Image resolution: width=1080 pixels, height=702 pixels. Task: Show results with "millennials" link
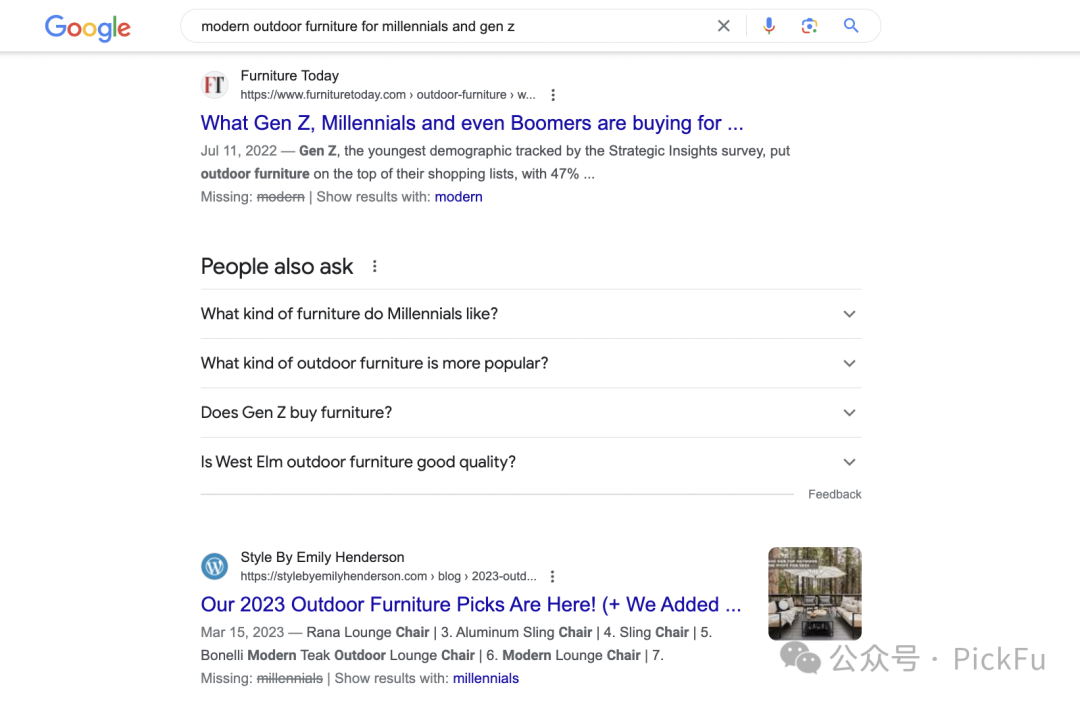[x=486, y=679]
